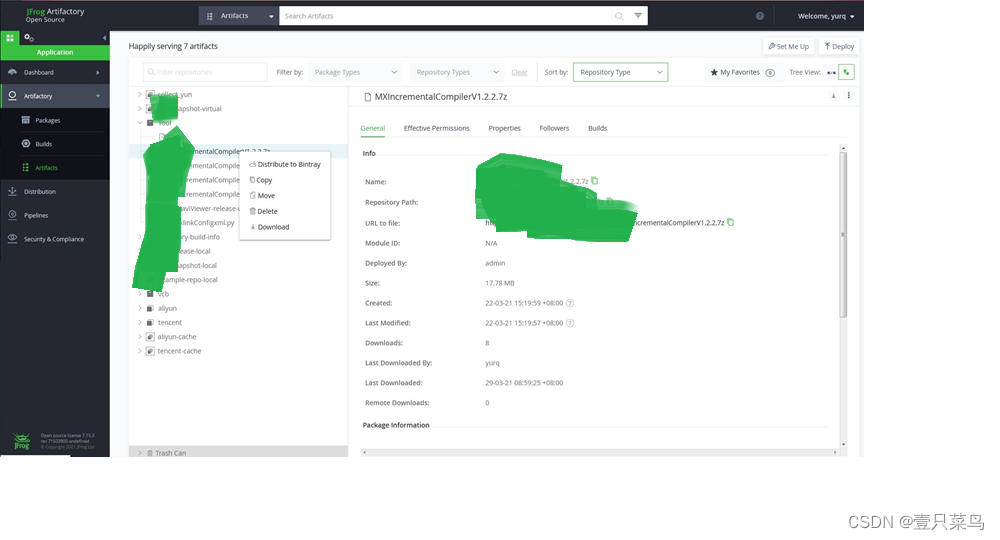The height and width of the screenshot is (540, 1000).
Task: Select the General tab
Action: [372, 128]
